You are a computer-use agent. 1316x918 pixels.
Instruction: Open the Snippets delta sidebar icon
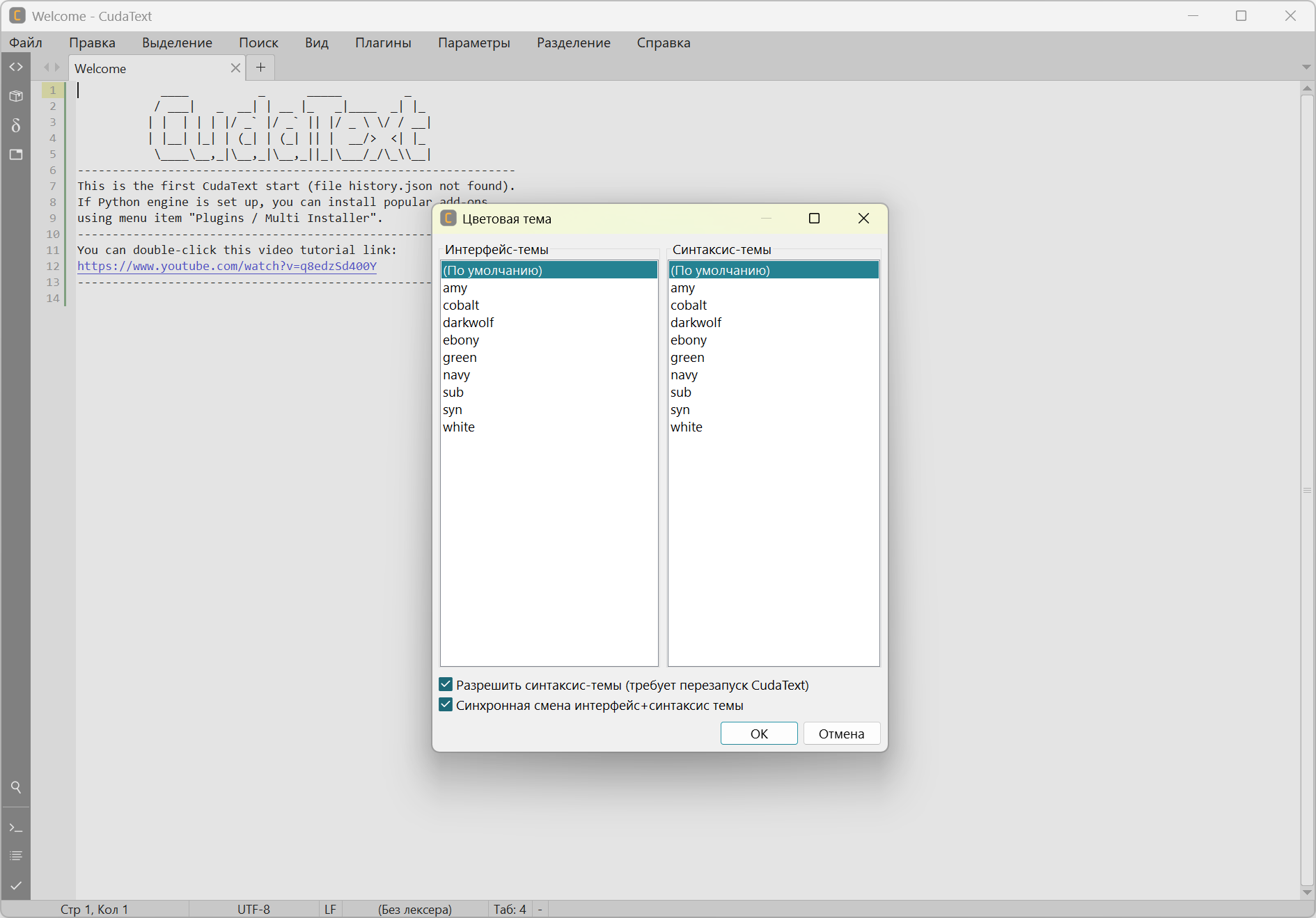(16, 125)
